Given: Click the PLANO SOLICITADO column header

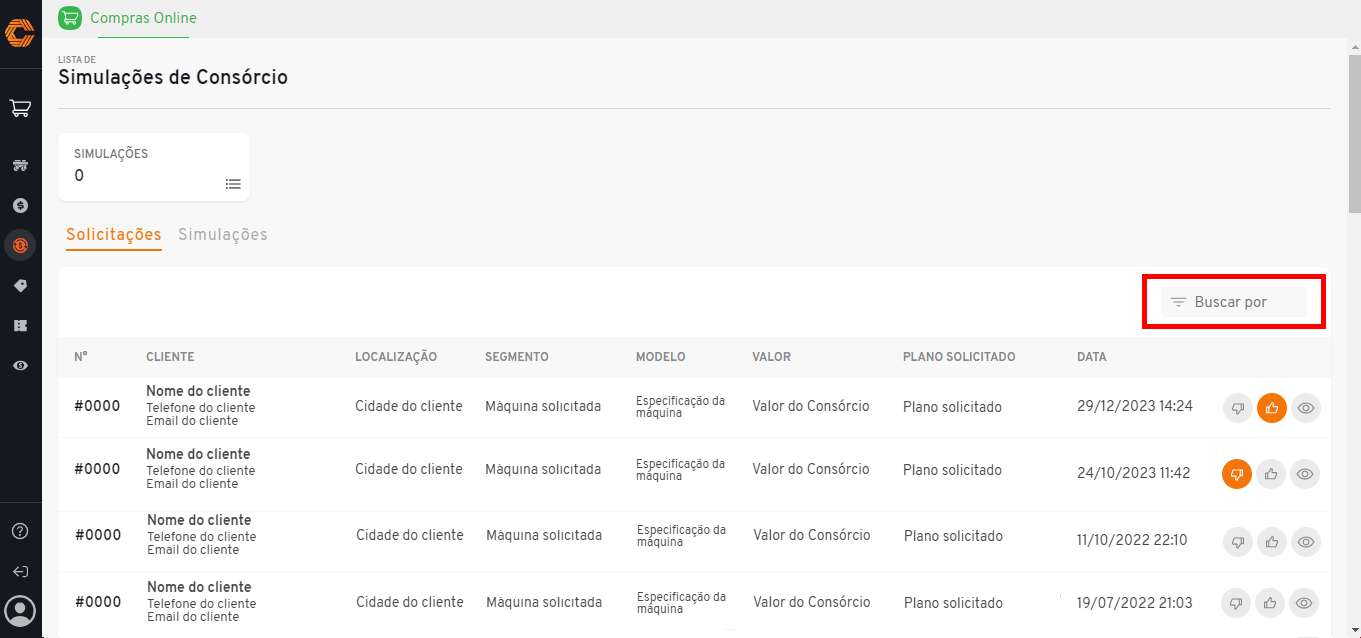Looking at the screenshot, I should point(959,357).
